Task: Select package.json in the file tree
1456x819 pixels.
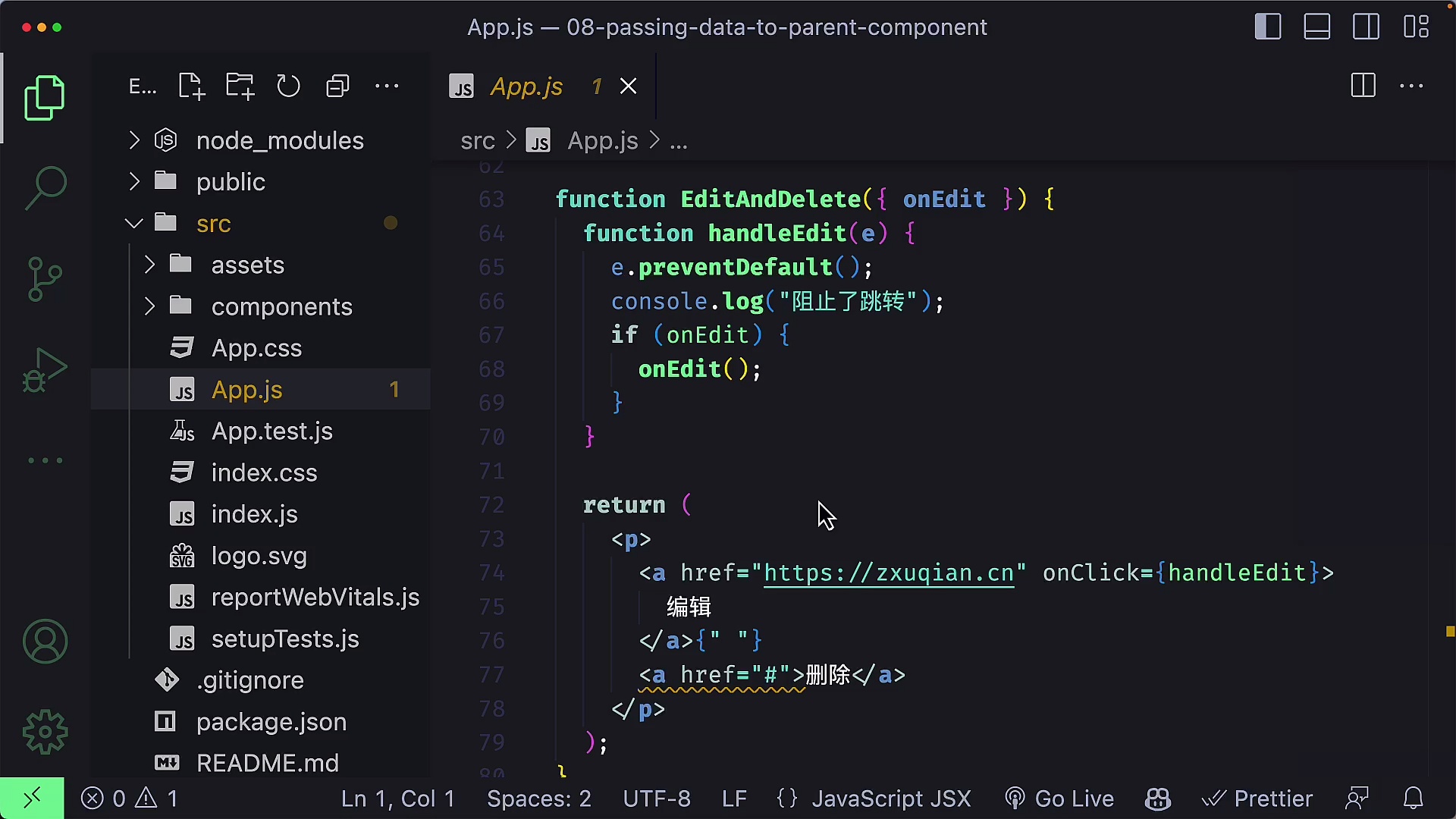Action: tap(271, 721)
